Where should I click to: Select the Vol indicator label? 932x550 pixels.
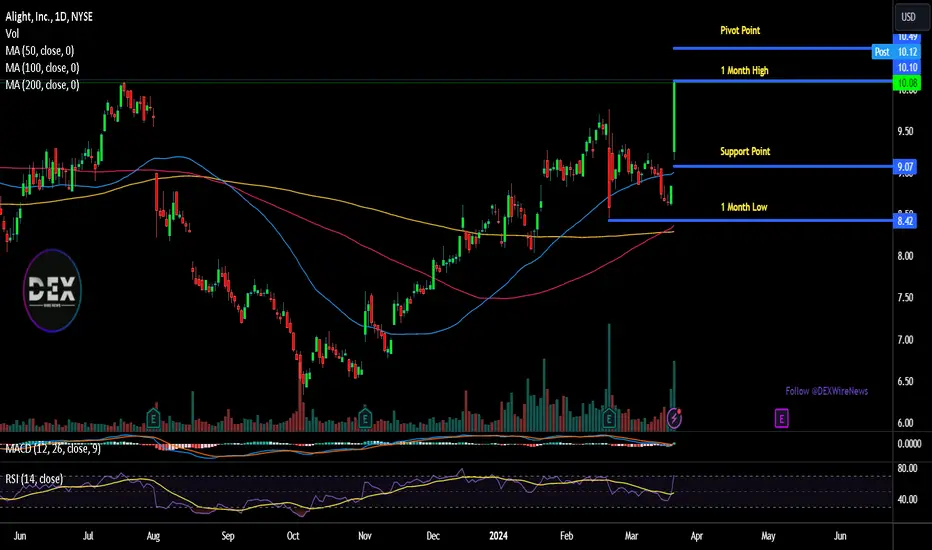coord(12,34)
